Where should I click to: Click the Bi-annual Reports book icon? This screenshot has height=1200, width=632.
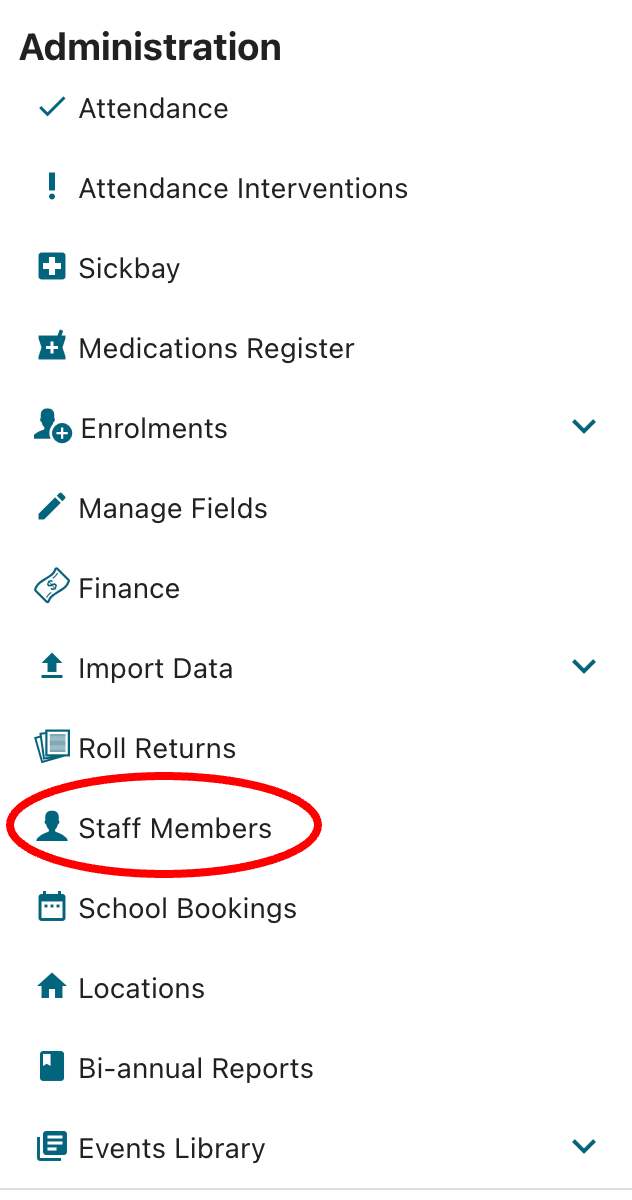(51, 1067)
